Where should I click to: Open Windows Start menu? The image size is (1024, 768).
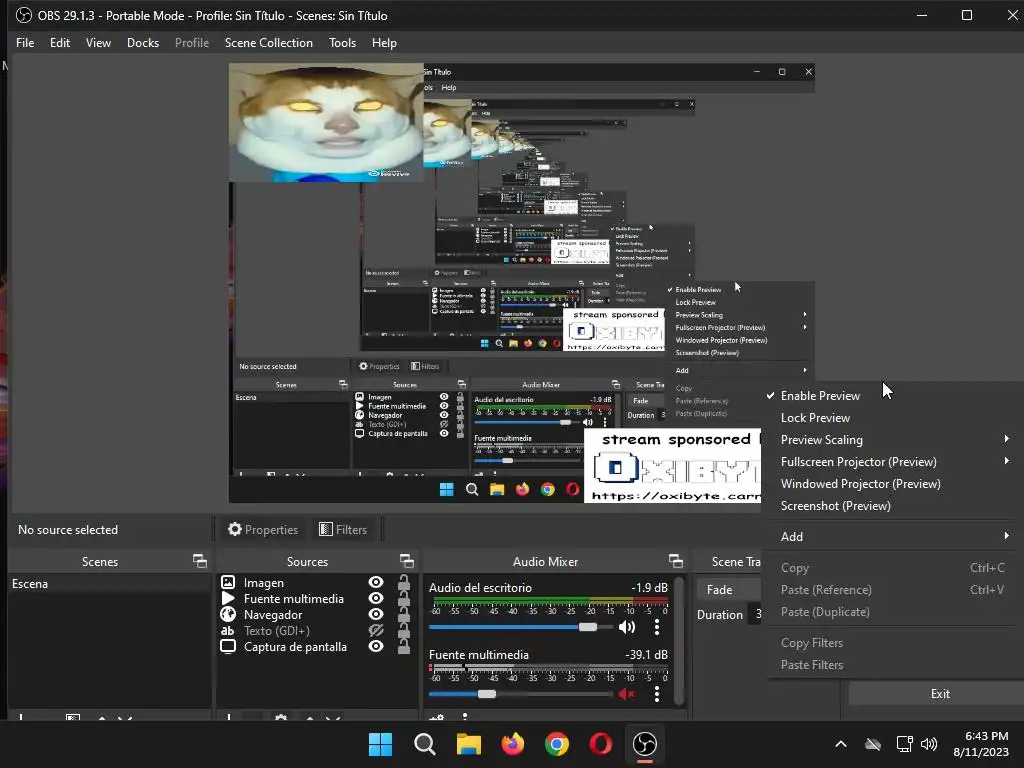[x=380, y=744]
